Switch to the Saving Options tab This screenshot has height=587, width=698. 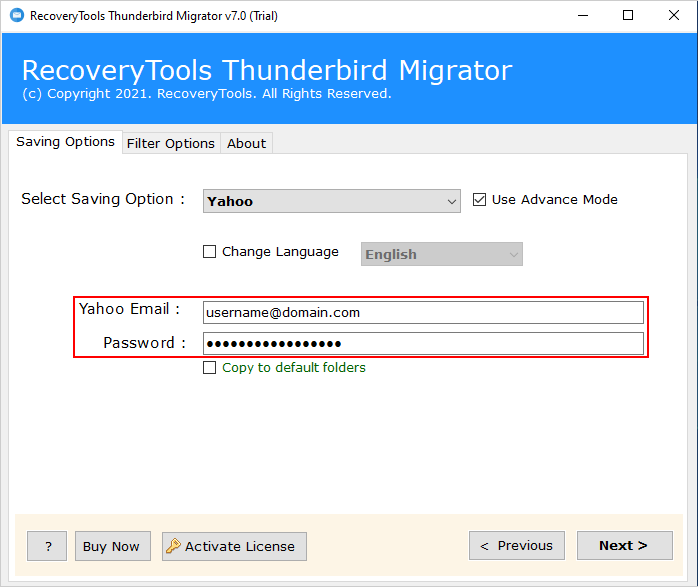pyautogui.click(x=65, y=142)
